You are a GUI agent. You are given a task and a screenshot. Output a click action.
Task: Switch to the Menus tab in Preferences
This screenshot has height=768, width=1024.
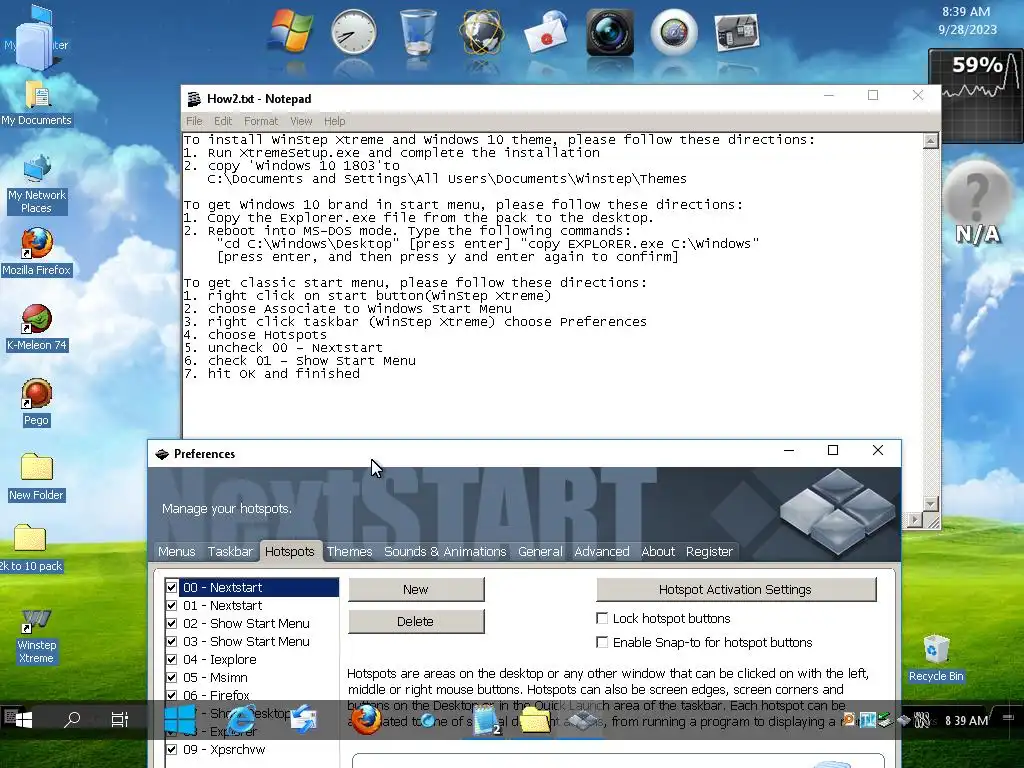click(x=176, y=551)
